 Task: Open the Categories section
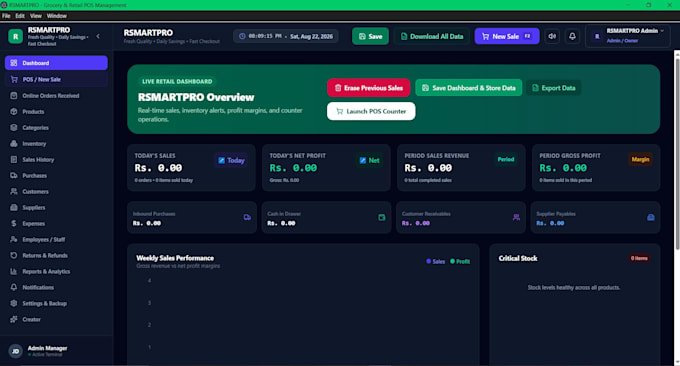pyautogui.click(x=56, y=127)
